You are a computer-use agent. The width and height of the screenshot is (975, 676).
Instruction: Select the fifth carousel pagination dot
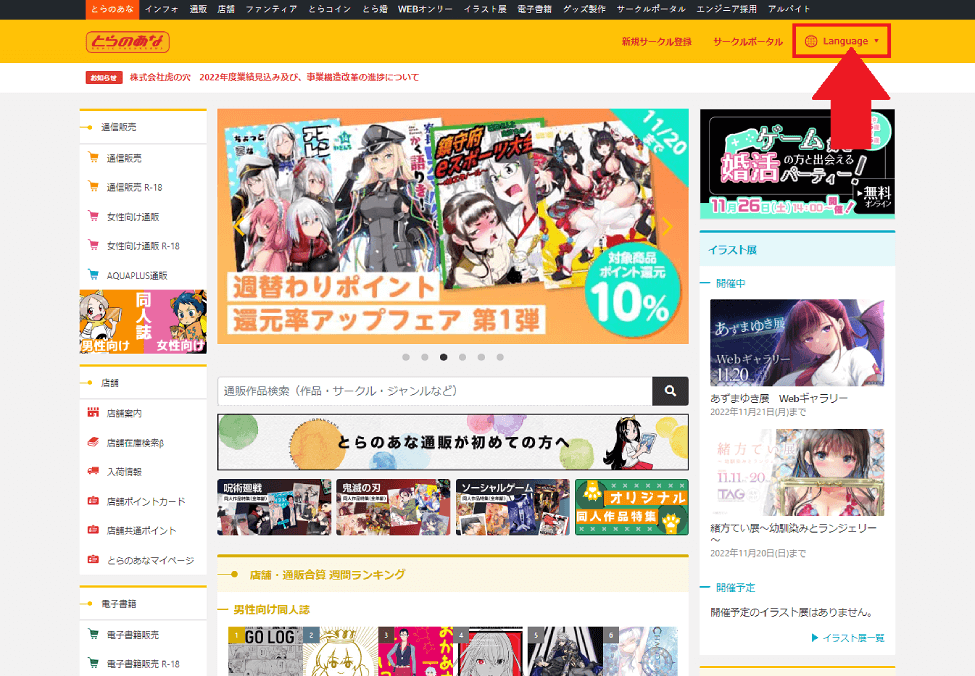click(x=481, y=357)
